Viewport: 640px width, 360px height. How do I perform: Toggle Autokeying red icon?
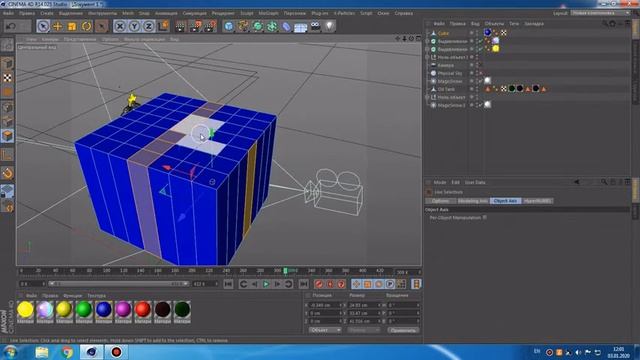click(x=330, y=284)
